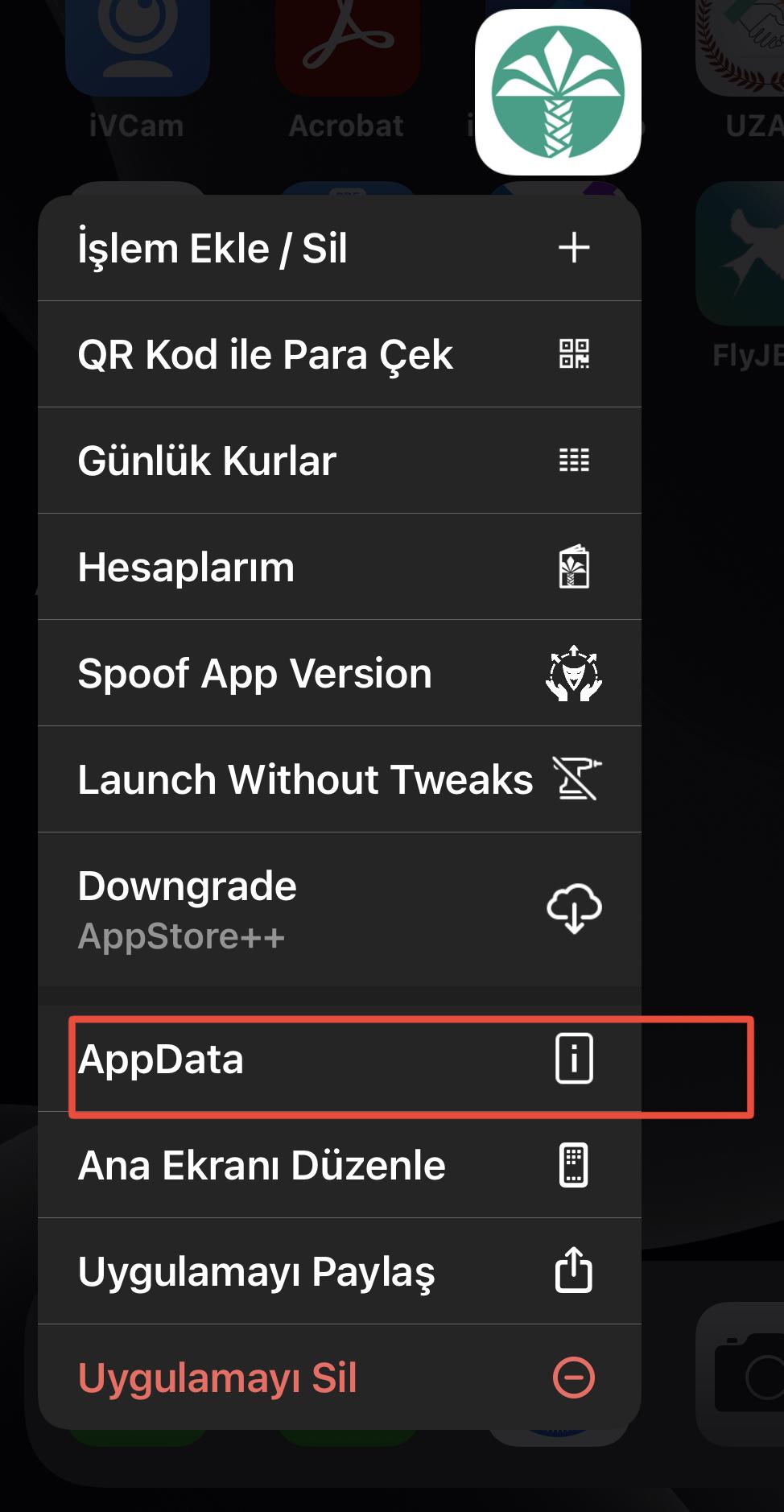Choose Launch Without Tweaks
This screenshot has width=784, height=1512.
(x=304, y=779)
